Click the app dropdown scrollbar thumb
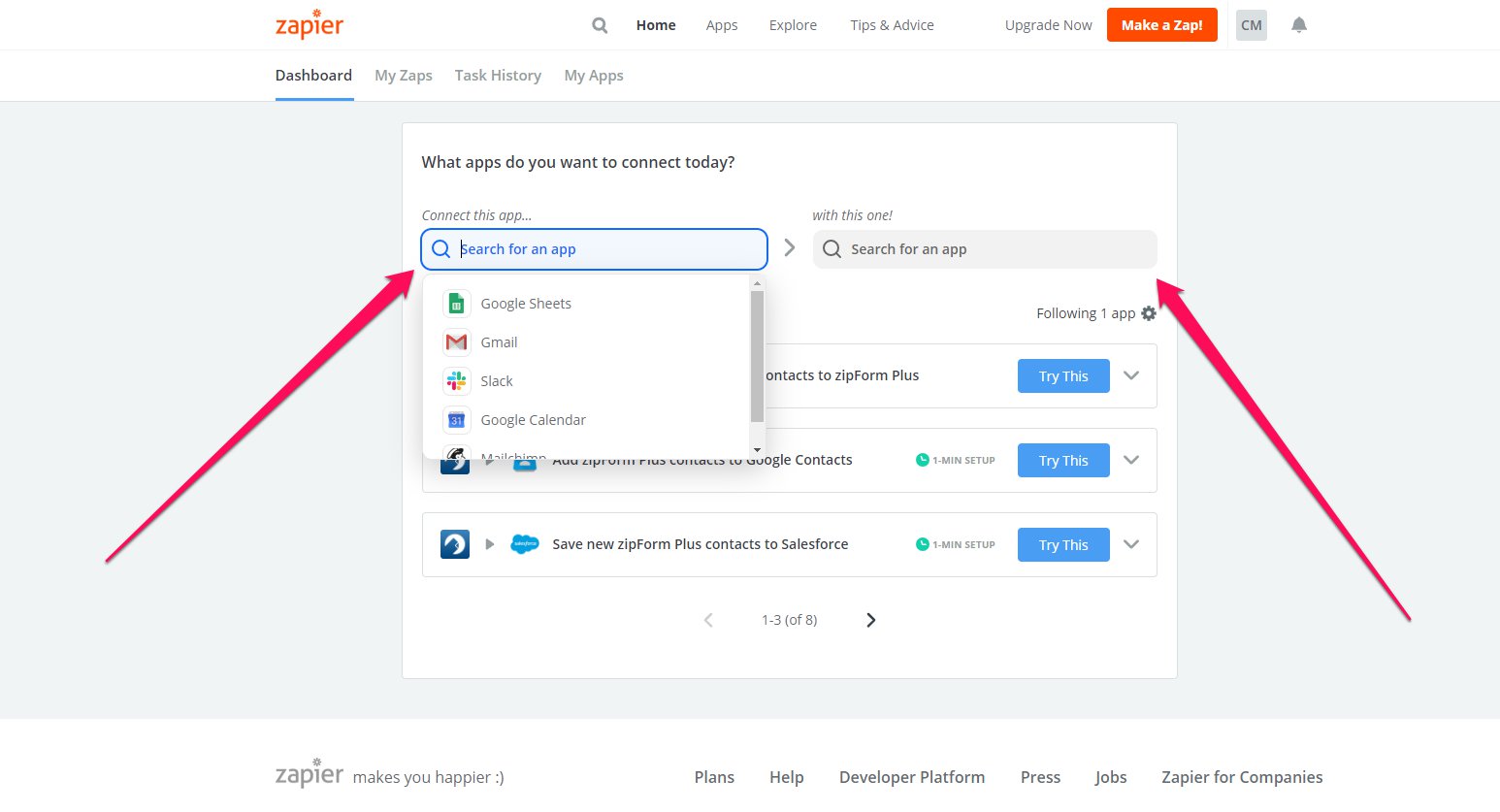This screenshot has width=1500, height=812. (x=757, y=356)
